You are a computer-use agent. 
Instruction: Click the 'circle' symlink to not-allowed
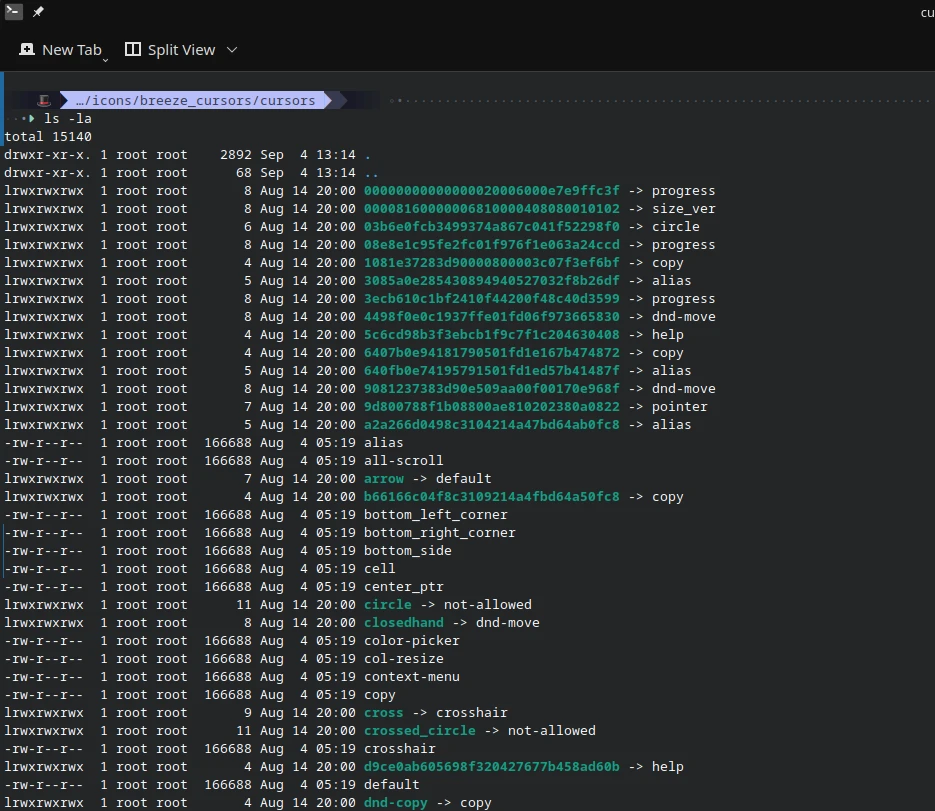tap(388, 605)
